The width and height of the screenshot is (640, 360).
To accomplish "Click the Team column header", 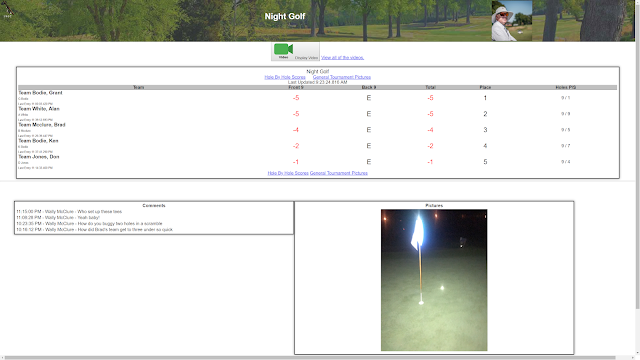I will [x=138, y=87].
